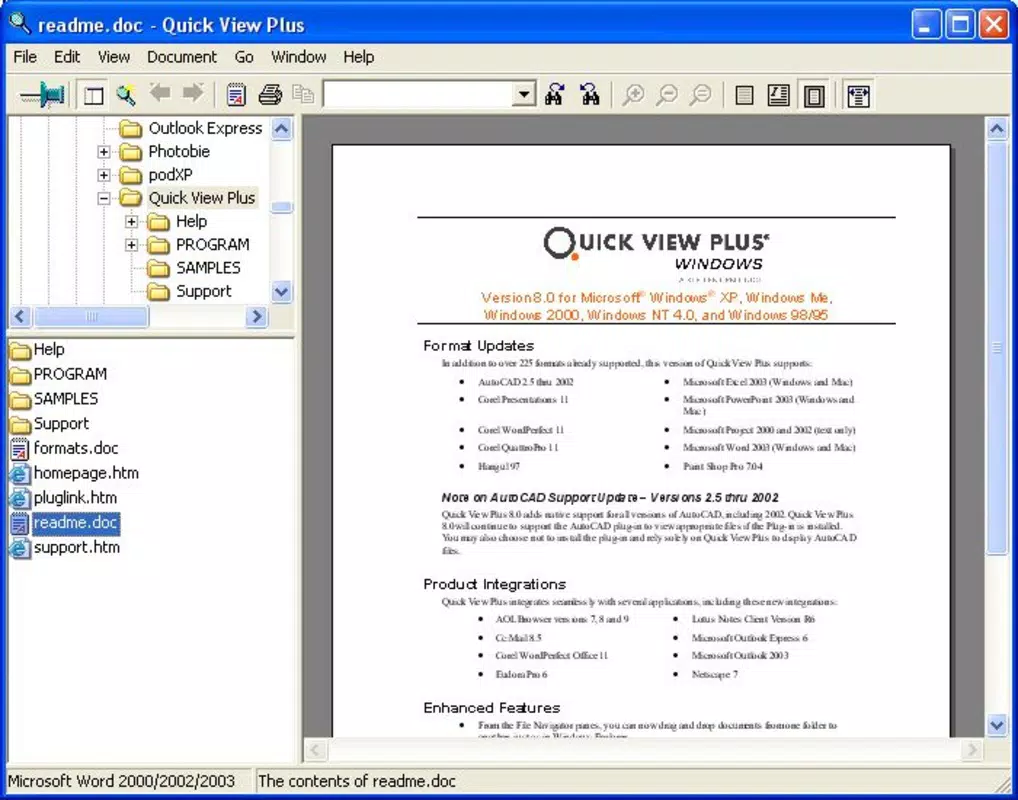1018x800 pixels.
Task: Select the Support folder in the tree
Action: pos(203,291)
